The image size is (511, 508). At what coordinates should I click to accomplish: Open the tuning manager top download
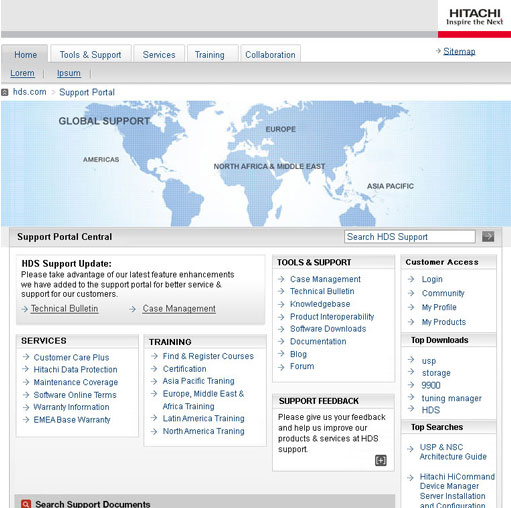tap(452, 398)
